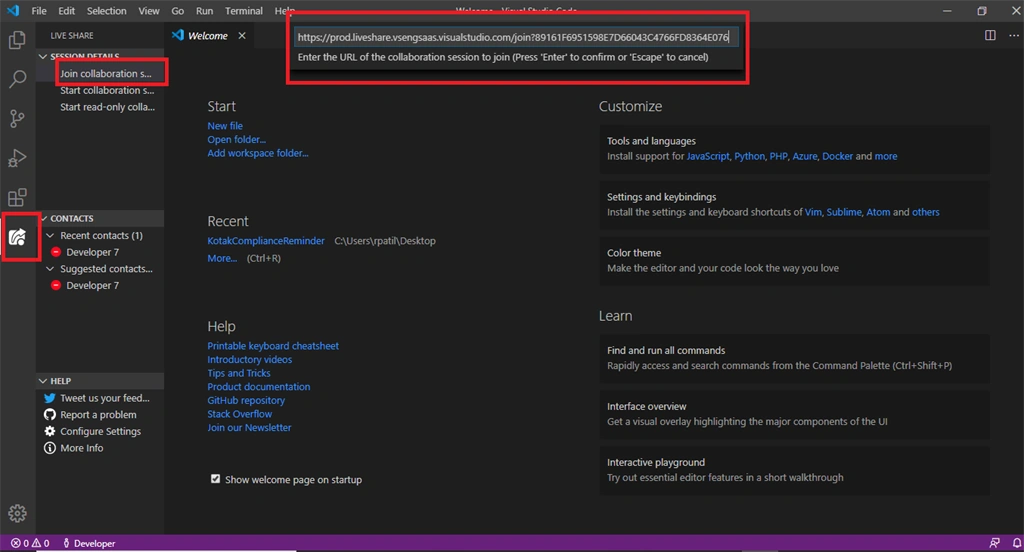1024x552 pixels.
Task: Open the Color theme card
Action: click(x=794, y=261)
